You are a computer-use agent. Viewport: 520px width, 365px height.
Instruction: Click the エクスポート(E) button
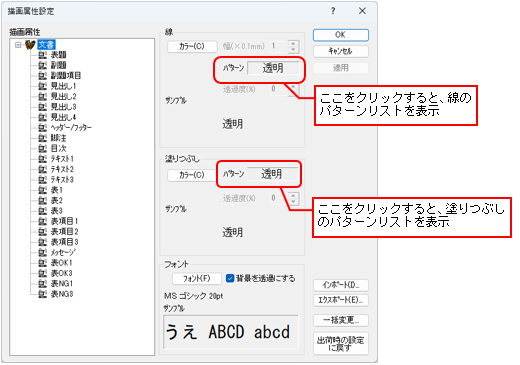coord(341,300)
